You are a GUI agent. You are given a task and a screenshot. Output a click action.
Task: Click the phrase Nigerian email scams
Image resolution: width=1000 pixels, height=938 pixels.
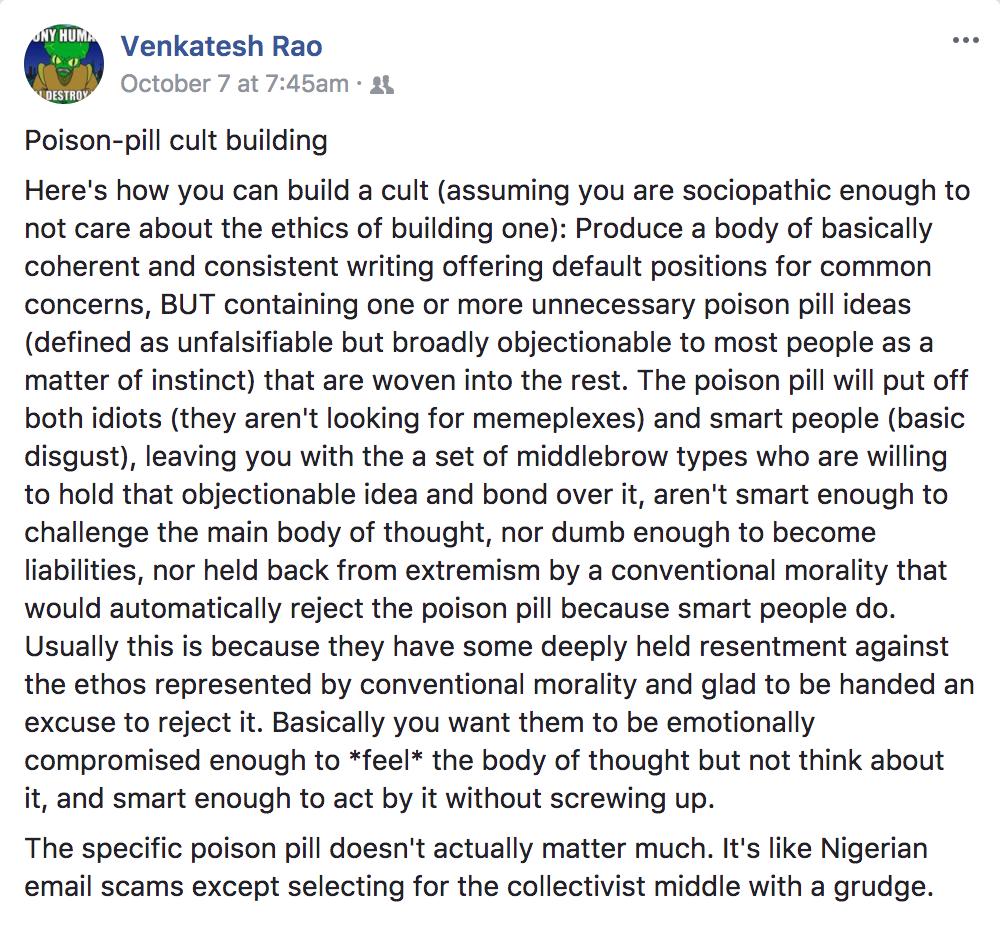point(476,868)
